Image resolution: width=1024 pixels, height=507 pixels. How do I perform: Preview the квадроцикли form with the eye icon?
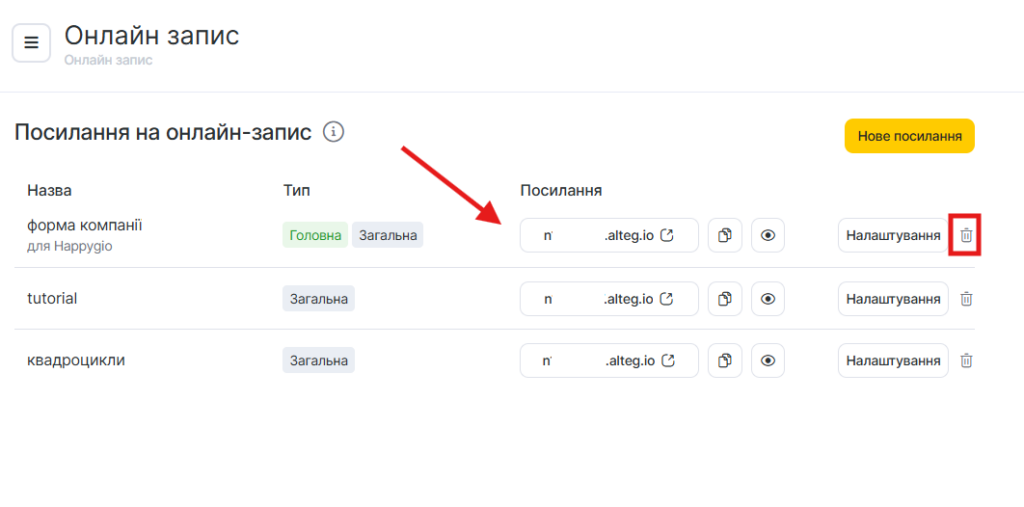[x=768, y=360]
